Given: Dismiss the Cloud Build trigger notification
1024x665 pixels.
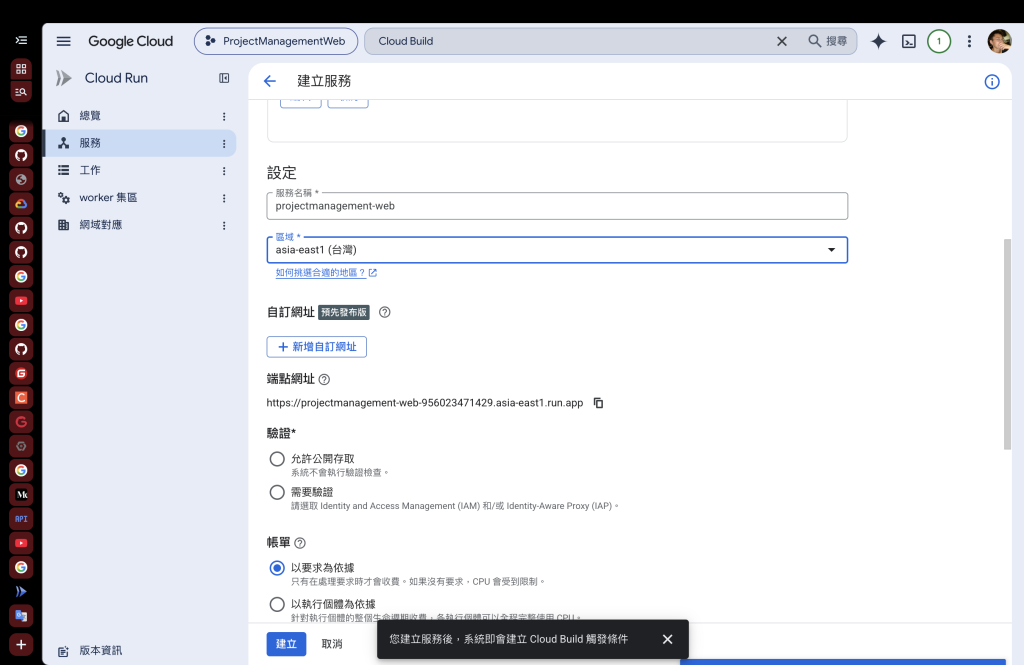Looking at the screenshot, I should tap(667, 640).
